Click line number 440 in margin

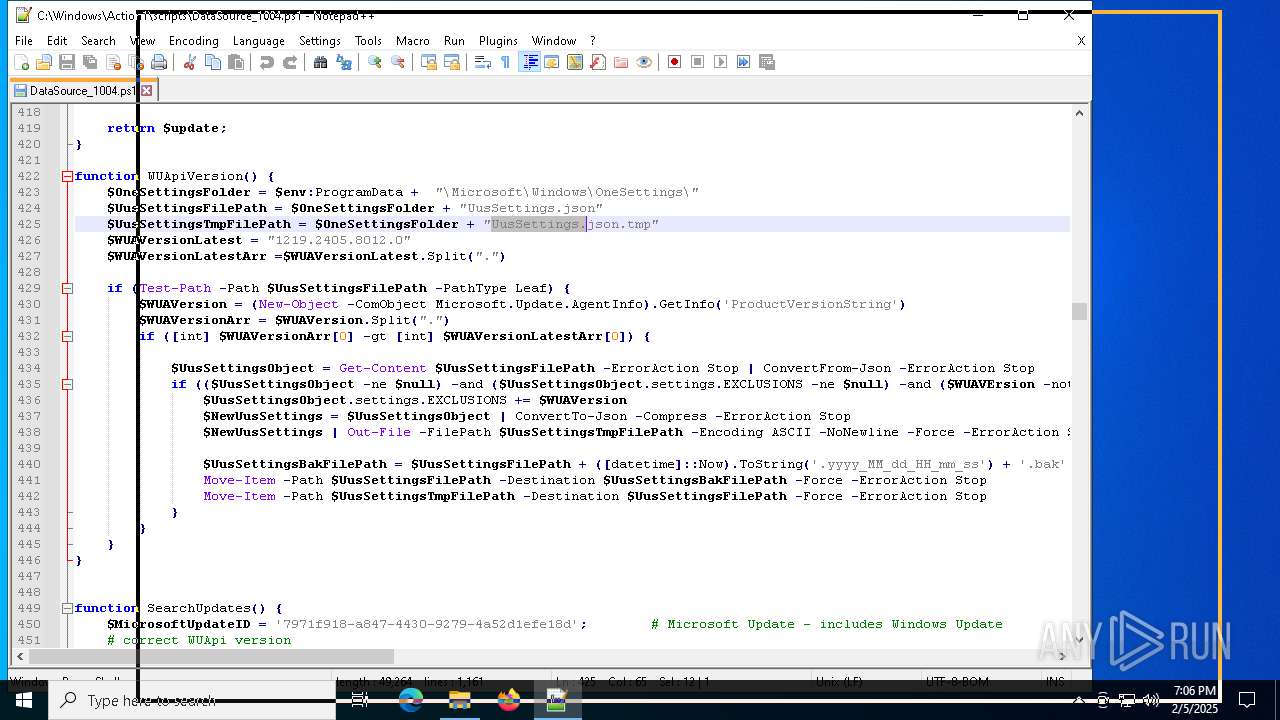tap(28, 464)
